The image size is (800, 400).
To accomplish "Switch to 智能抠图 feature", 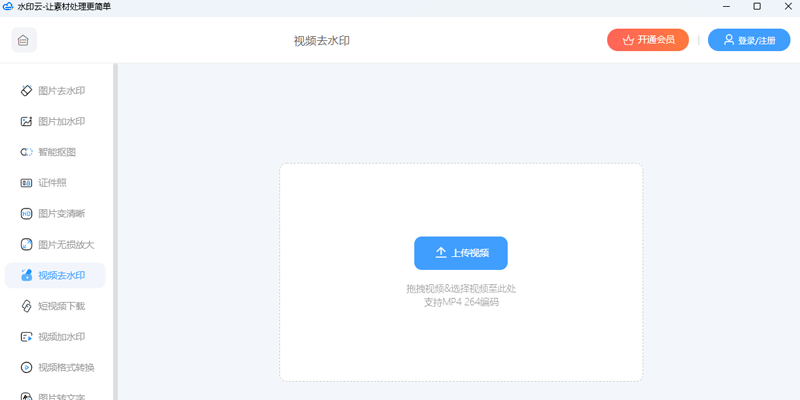I will tap(55, 152).
